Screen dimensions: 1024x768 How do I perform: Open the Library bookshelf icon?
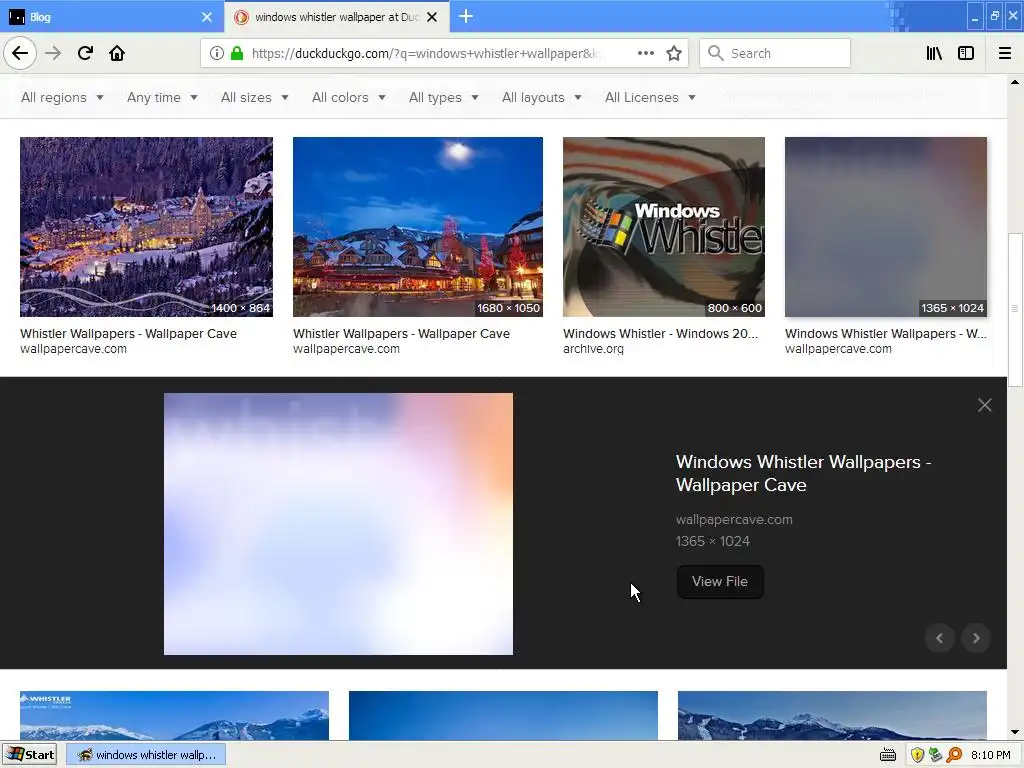click(x=934, y=54)
